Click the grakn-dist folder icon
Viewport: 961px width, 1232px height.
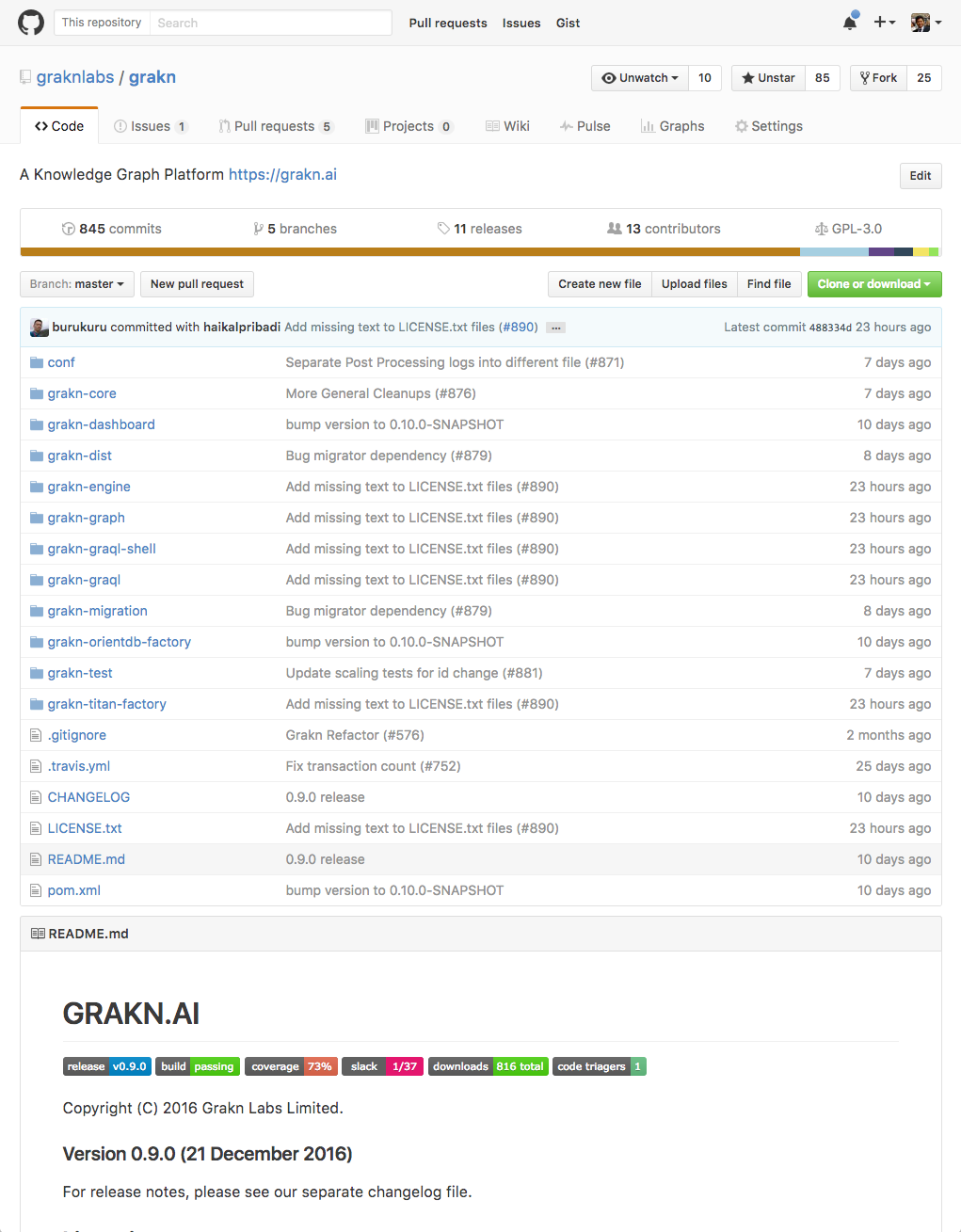coord(37,456)
